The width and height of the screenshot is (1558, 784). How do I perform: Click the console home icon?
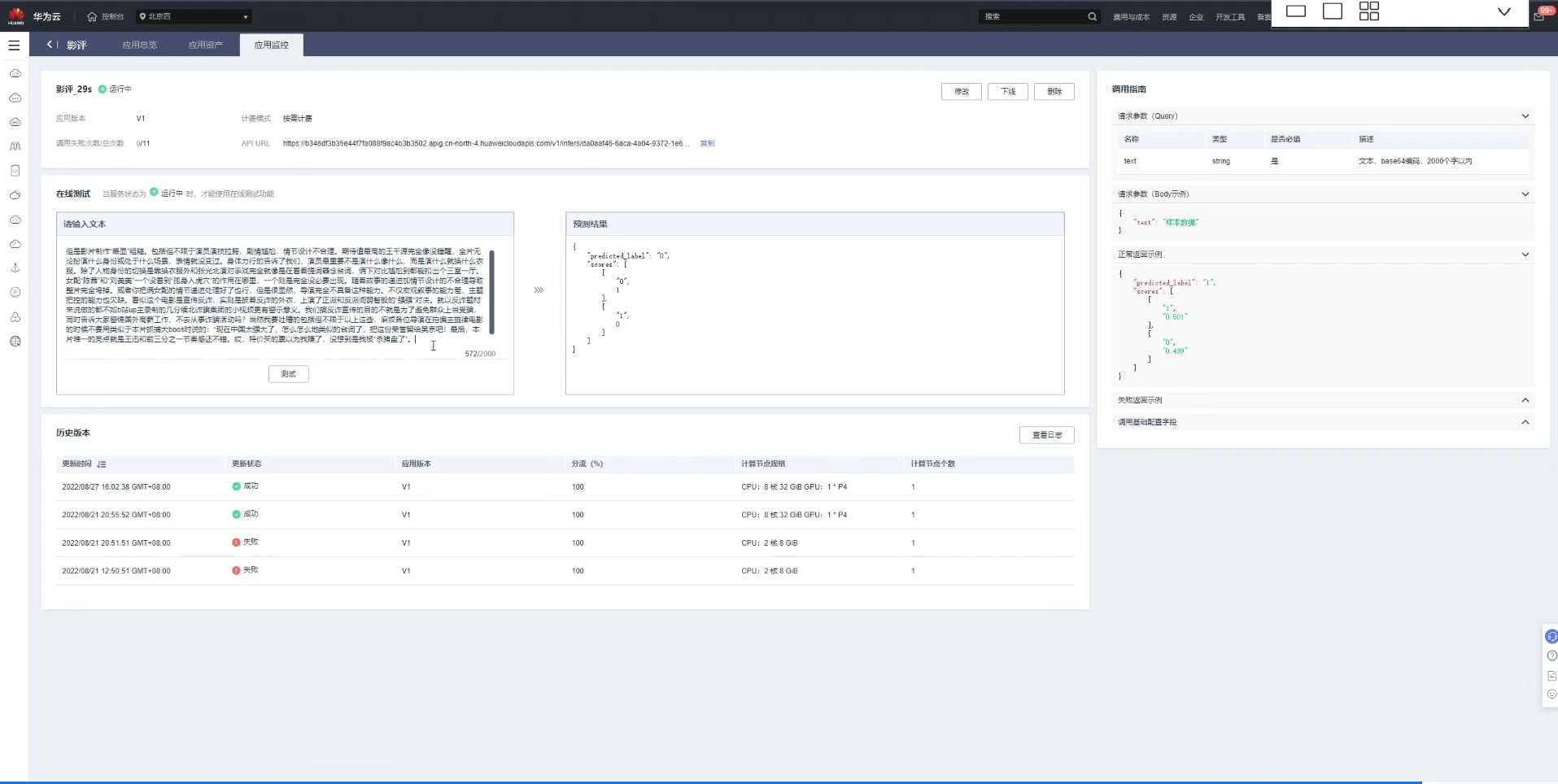point(92,16)
